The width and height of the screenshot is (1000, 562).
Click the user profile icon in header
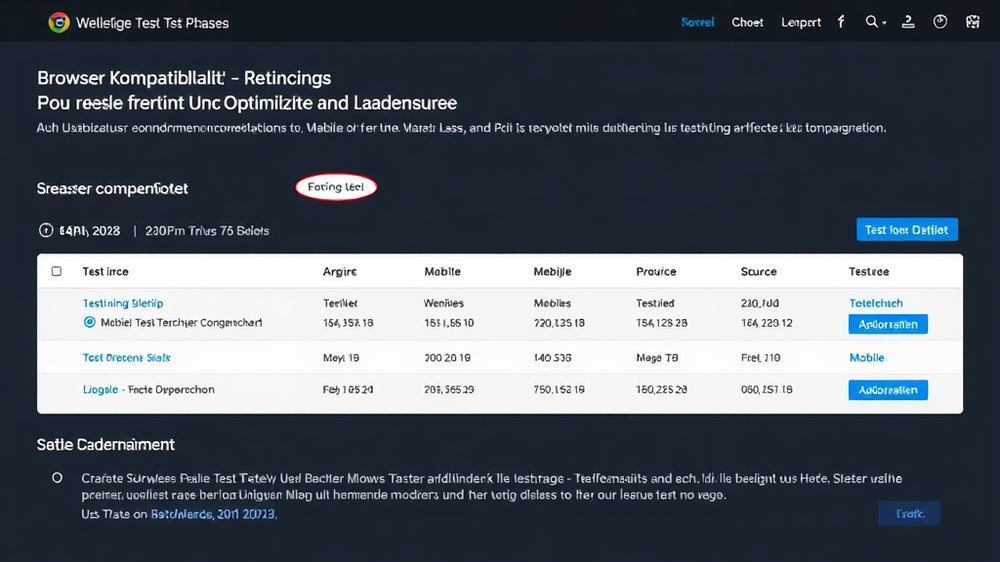pyautogui.click(x=908, y=22)
